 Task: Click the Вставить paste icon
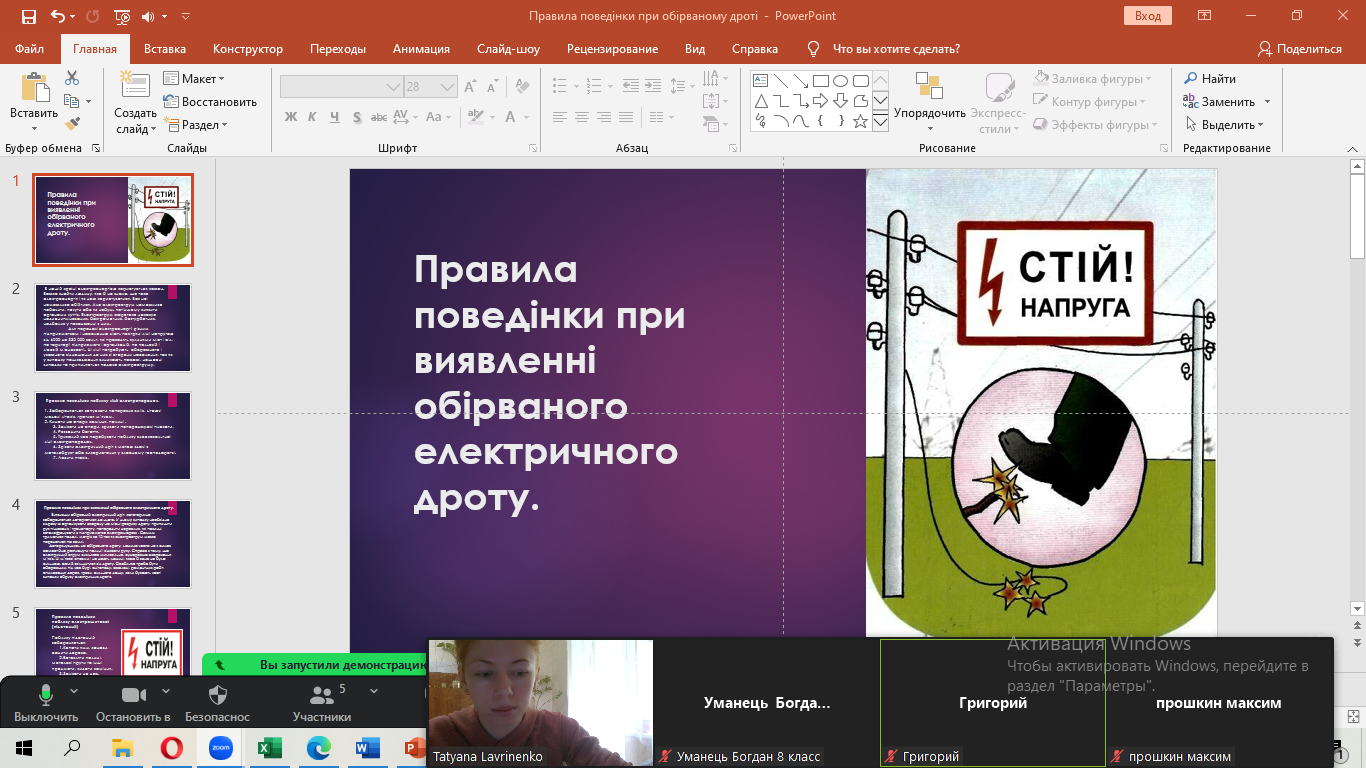[x=35, y=88]
